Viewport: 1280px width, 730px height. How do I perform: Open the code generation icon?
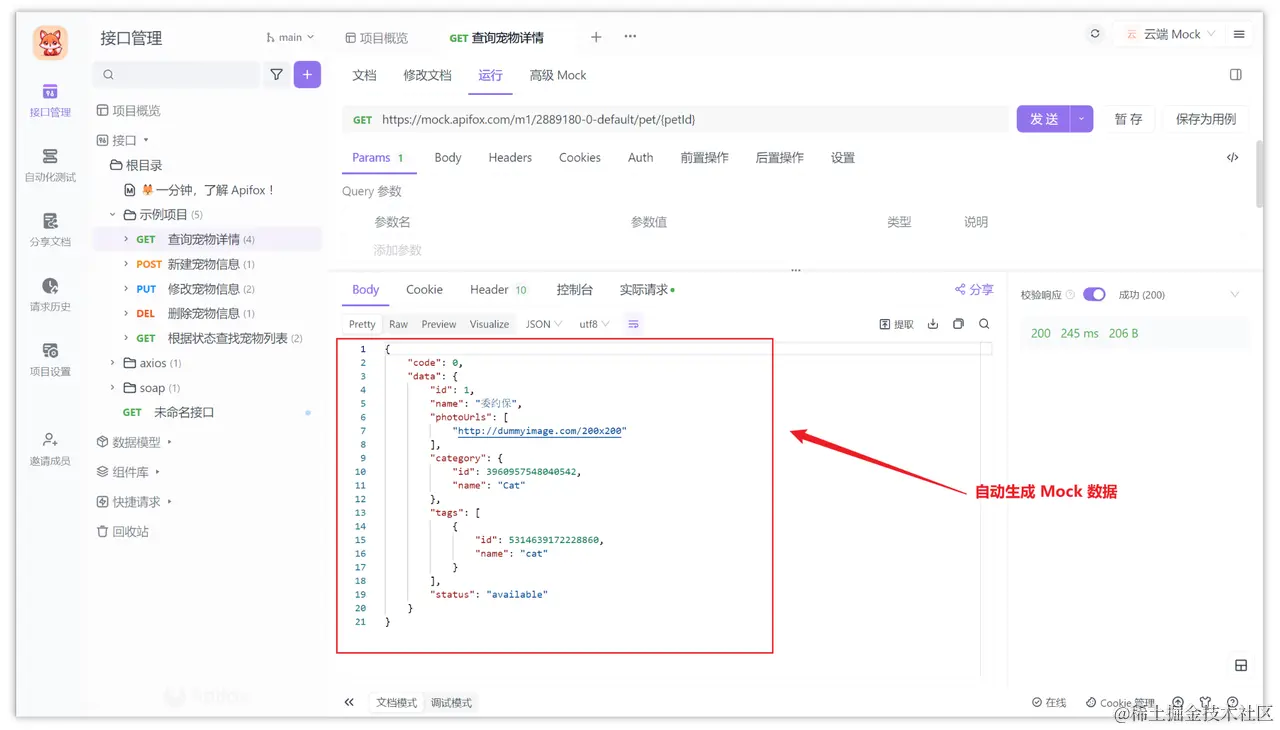1233,158
